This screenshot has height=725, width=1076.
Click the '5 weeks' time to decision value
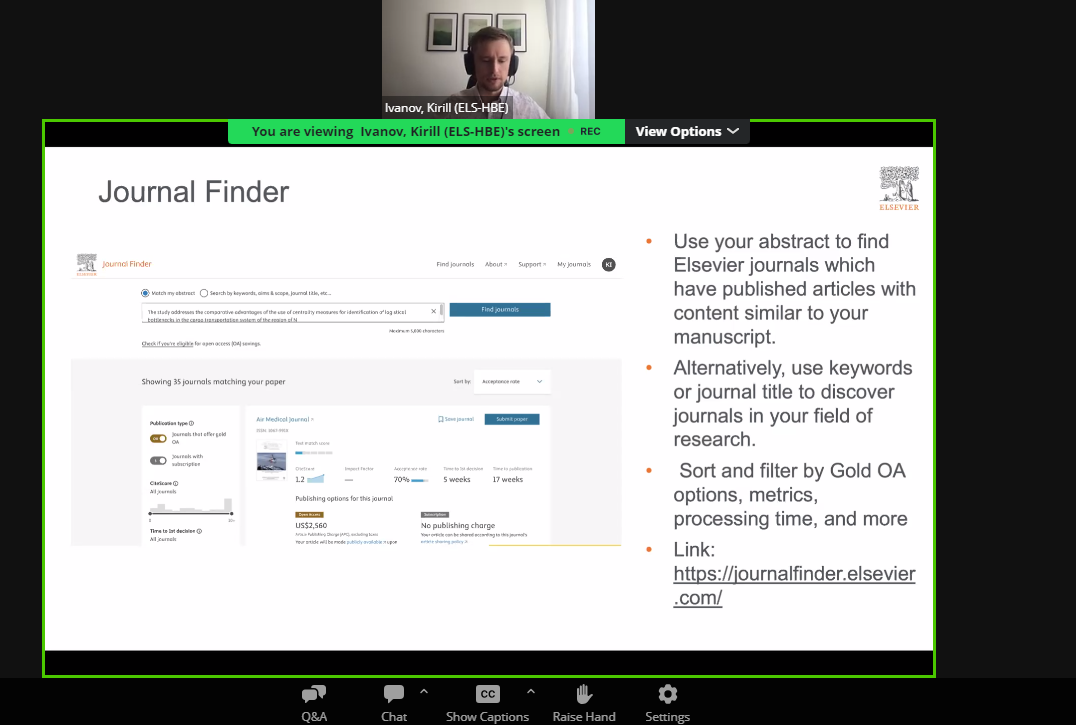[457, 479]
